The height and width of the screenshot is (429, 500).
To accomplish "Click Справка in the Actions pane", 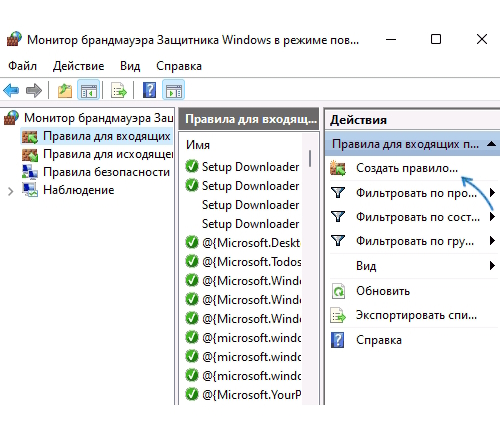I will [x=379, y=340].
